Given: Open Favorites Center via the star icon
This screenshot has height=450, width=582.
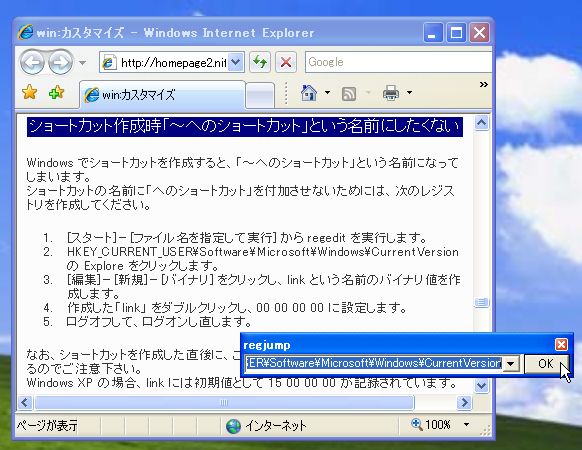Looking at the screenshot, I should [29, 92].
